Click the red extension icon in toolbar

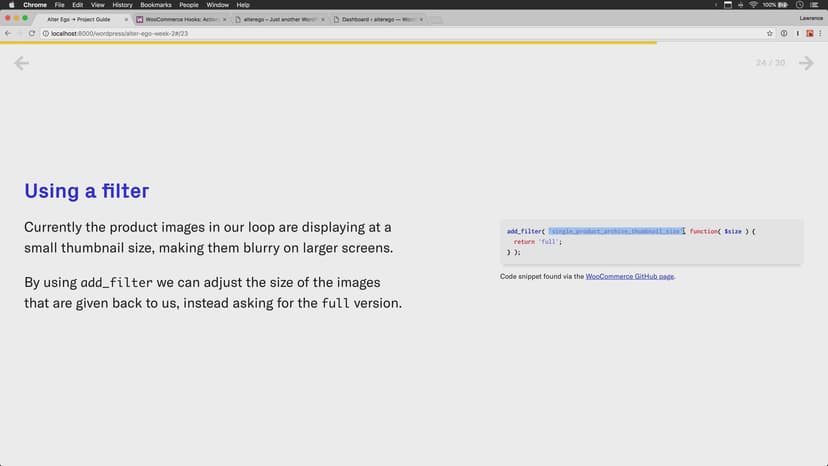[x=809, y=33]
